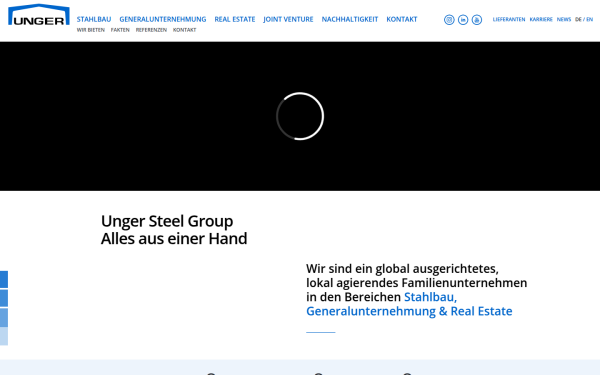Go to Wir bieten submenu link
Image resolution: width=600 pixels, height=375 pixels.
click(91, 30)
